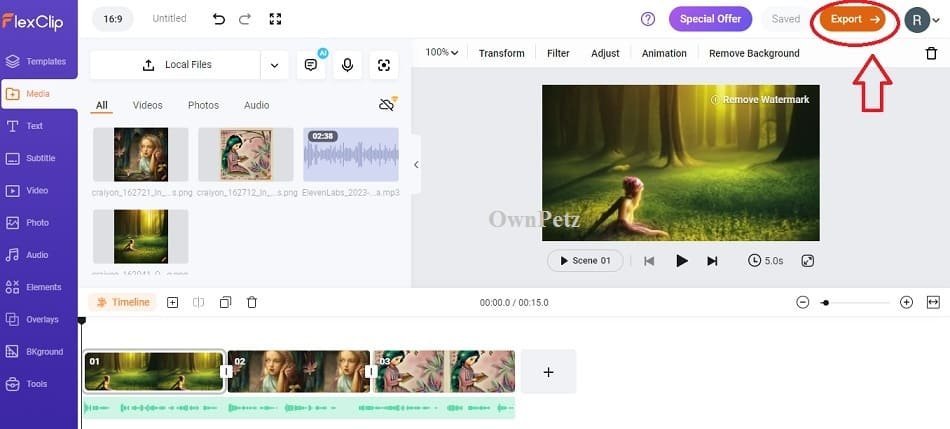Click the microphone record icon

point(347,65)
